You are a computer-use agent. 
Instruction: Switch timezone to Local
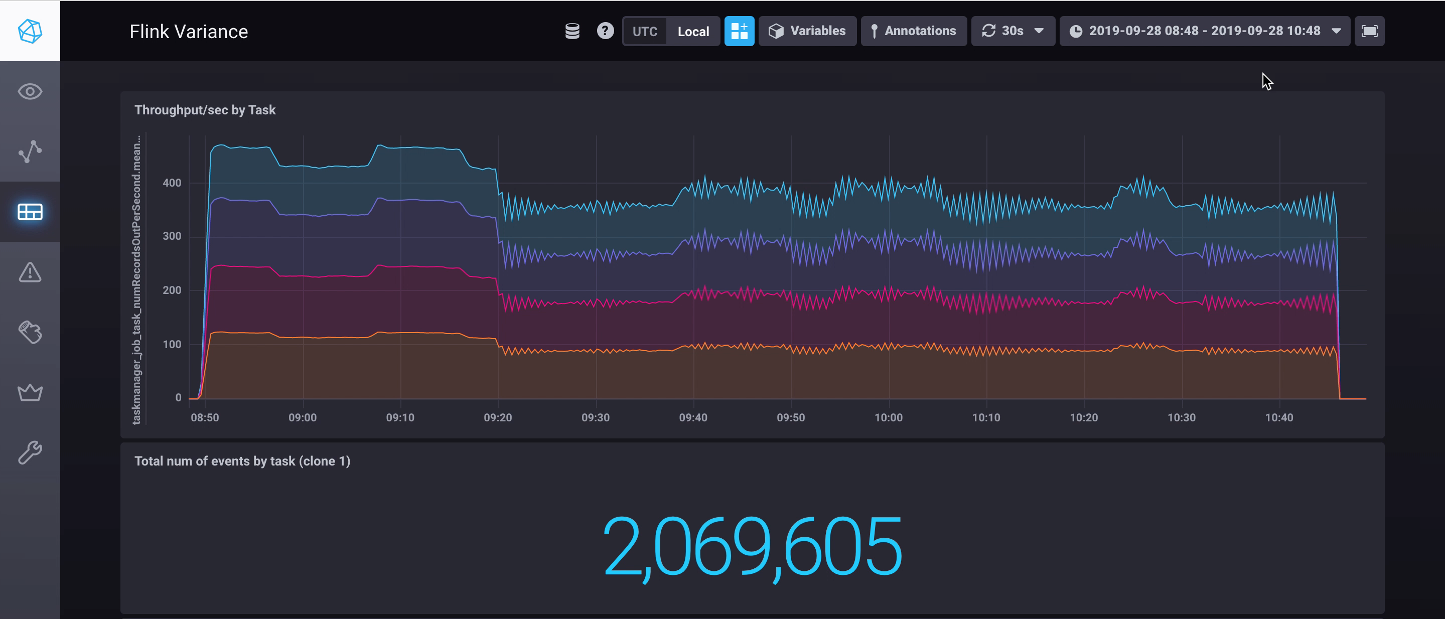pos(693,31)
